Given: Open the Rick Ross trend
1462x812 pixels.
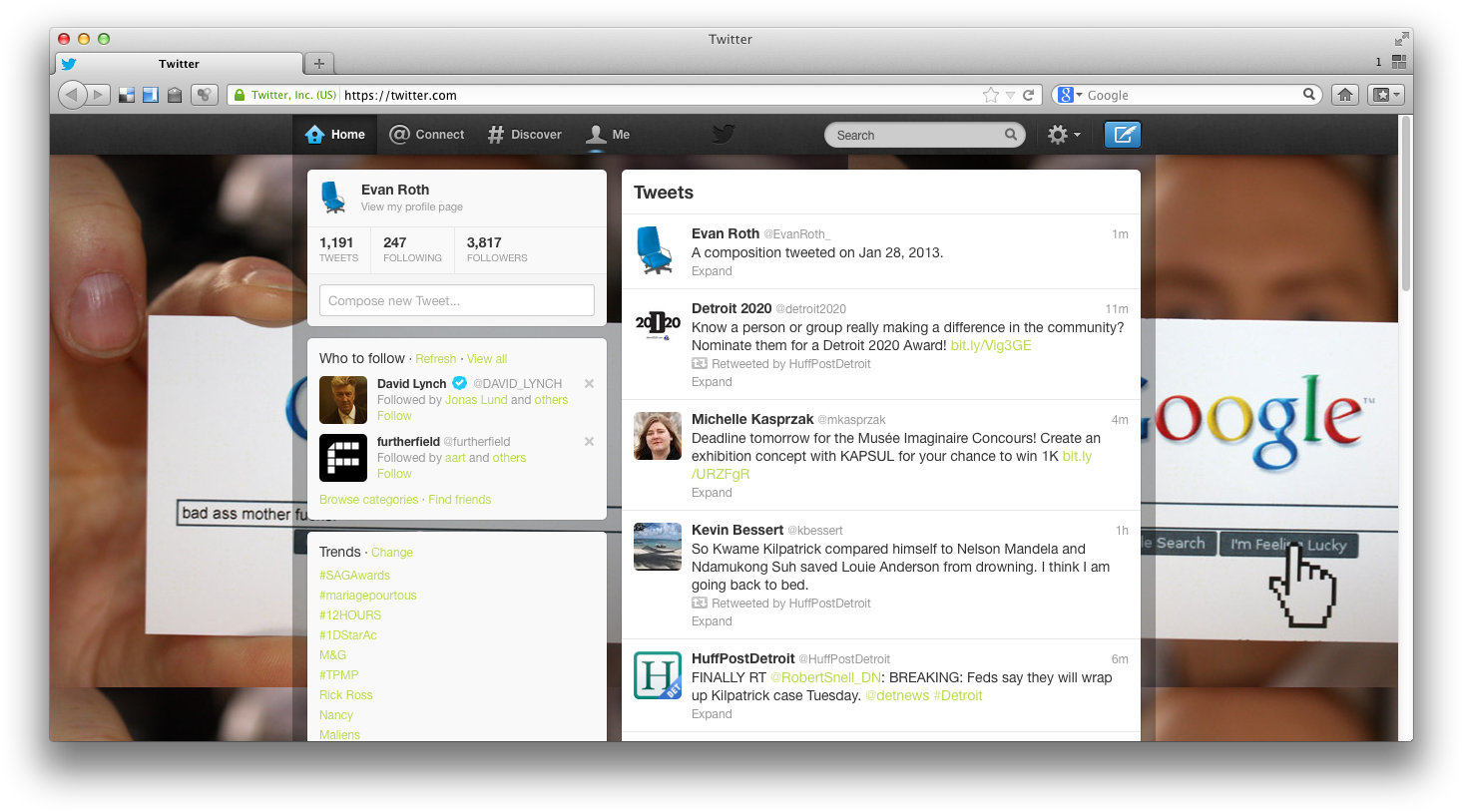Looking at the screenshot, I should pyautogui.click(x=346, y=695).
